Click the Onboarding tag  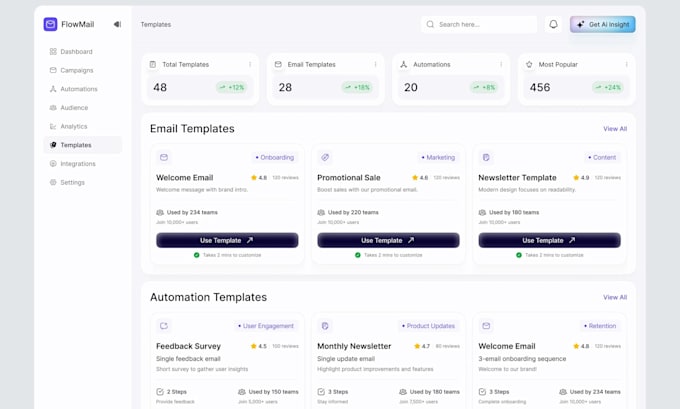[x=275, y=157]
